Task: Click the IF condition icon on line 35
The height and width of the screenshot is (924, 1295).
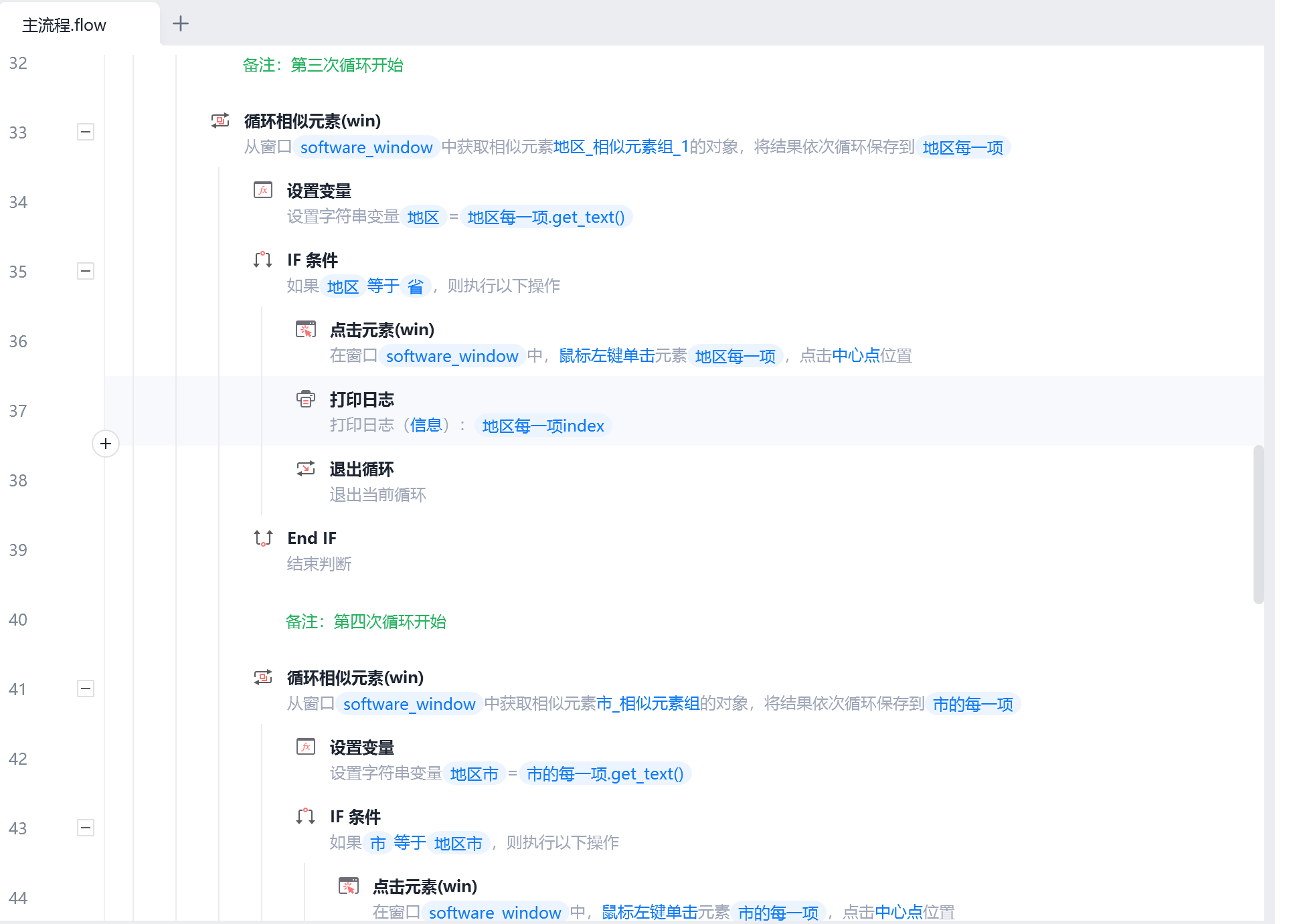Action: [x=263, y=260]
